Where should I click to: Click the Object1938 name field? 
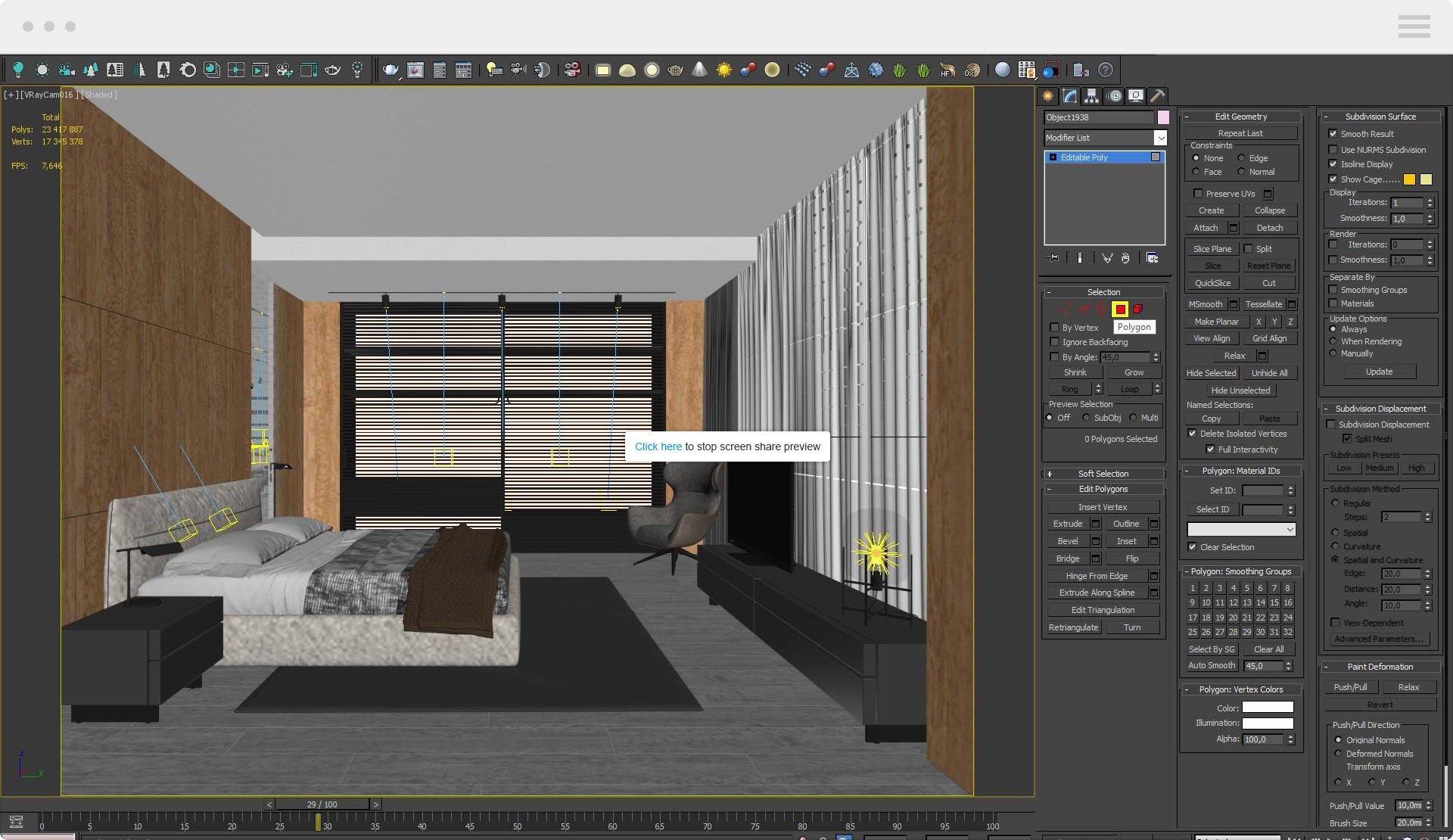tap(1097, 117)
